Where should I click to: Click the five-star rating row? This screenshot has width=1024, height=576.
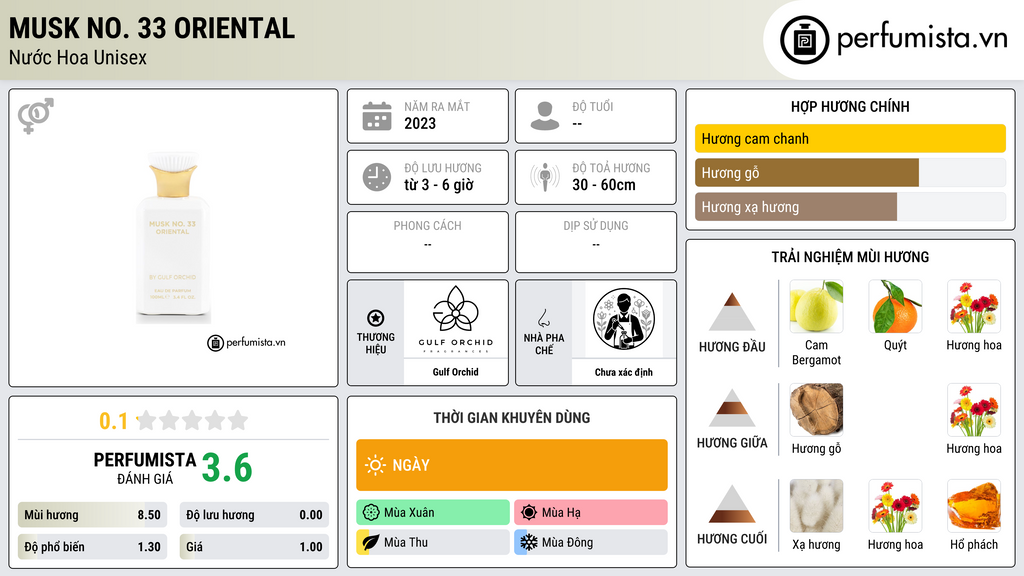coord(193,420)
